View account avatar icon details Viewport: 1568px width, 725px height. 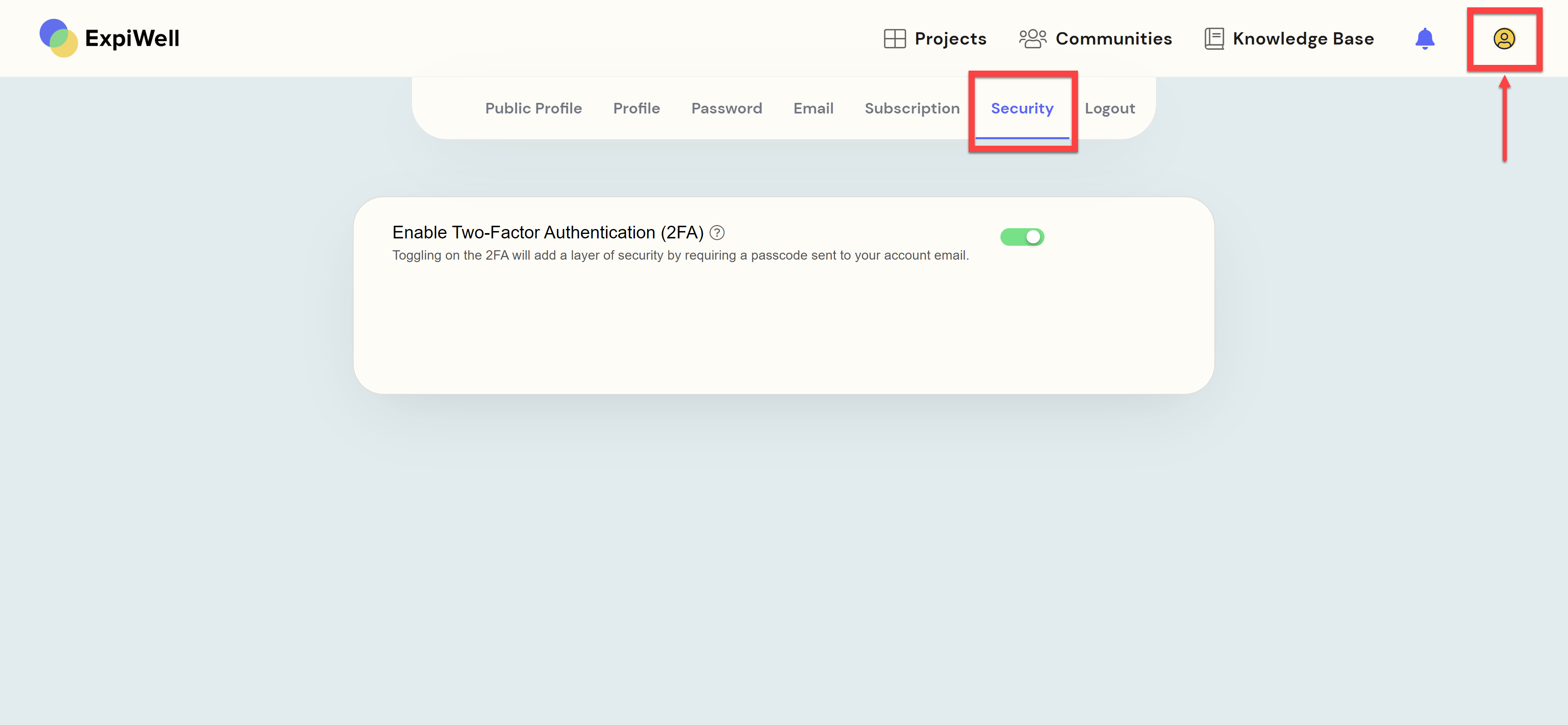1504,38
